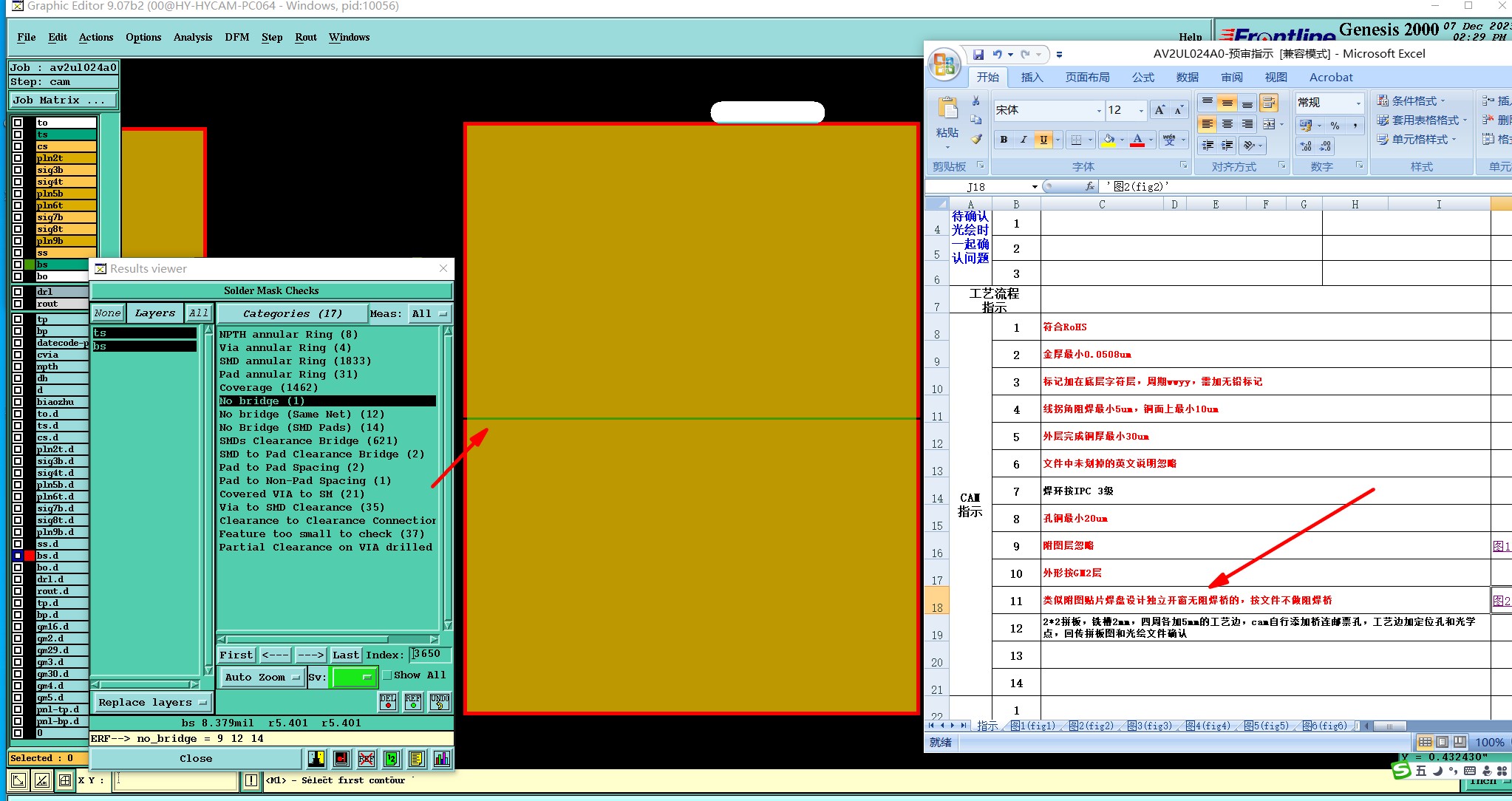Open the number format dropdown showing 常规

coord(1358,102)
